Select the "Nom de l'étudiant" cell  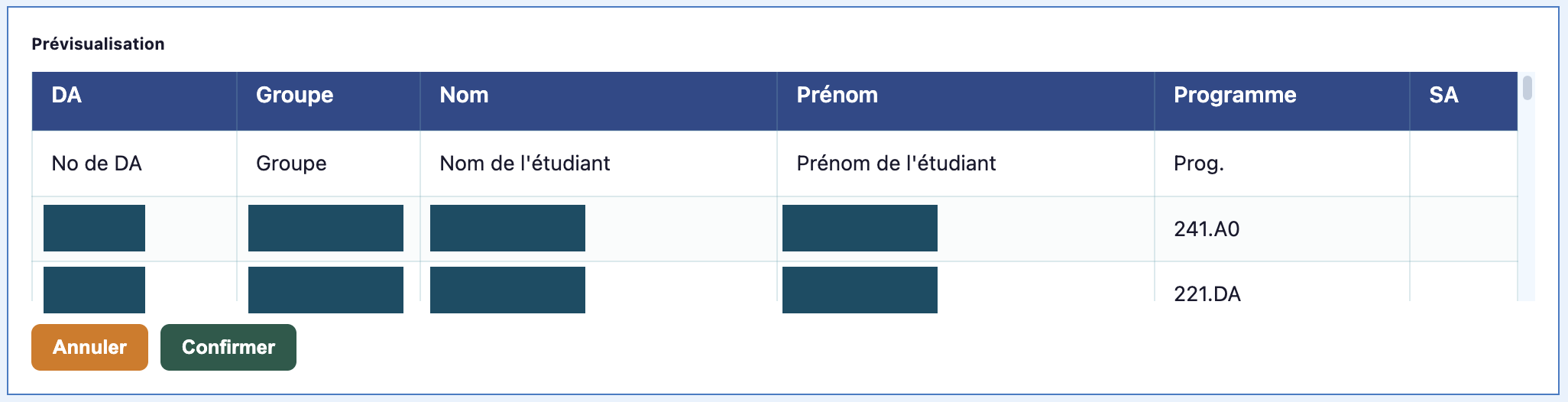click(x=598, y=164)
